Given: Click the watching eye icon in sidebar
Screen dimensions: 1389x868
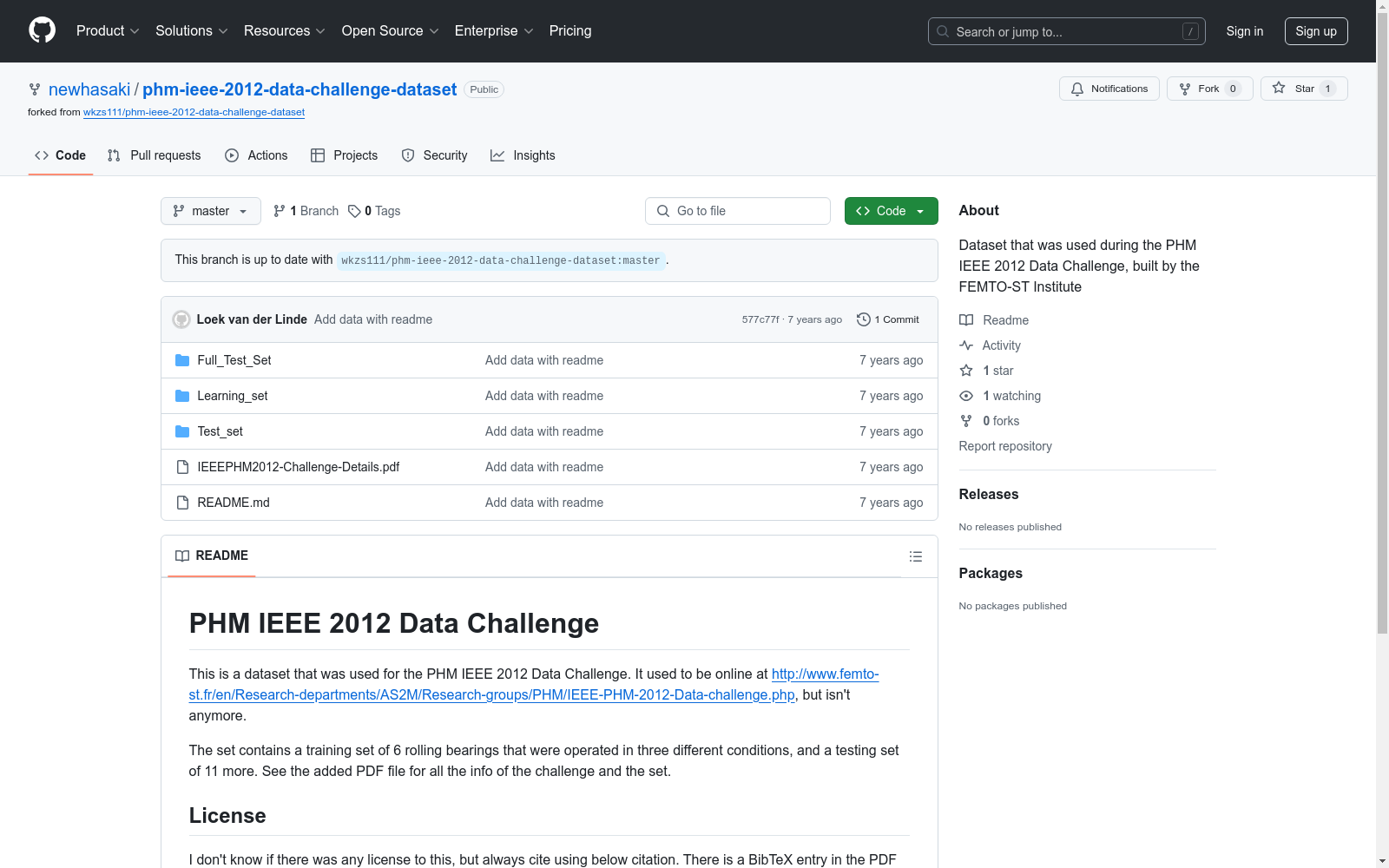Looking at the screenshot, I should click(965, 396).
